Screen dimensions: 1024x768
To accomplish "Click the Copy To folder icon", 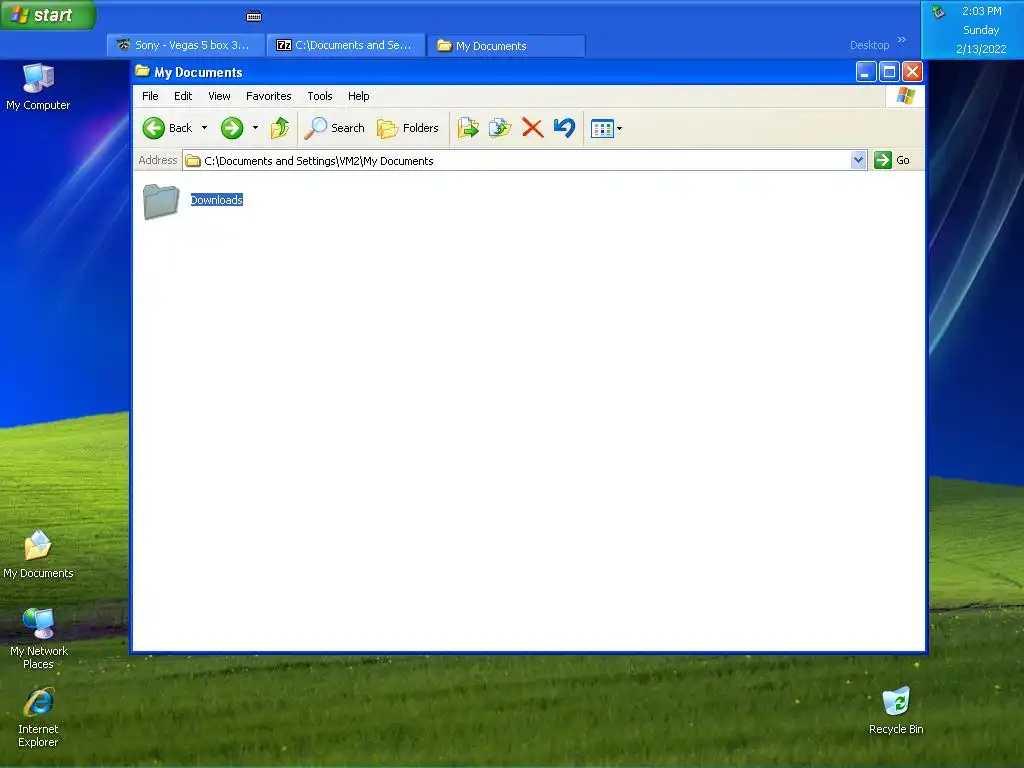I will pyautogui.click(x=500, y=128).
